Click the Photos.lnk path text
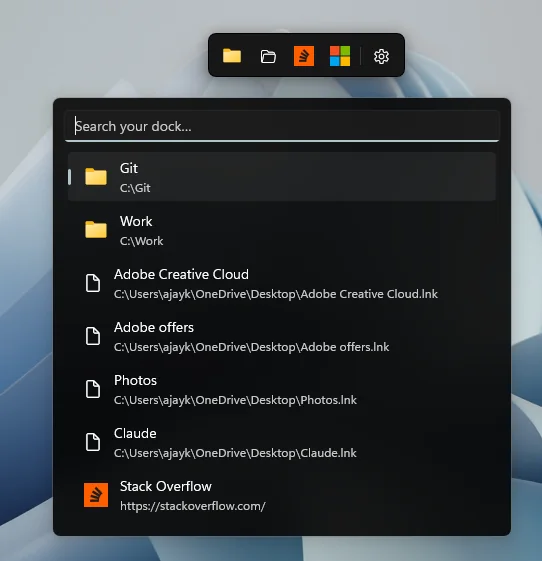The height and width of the screenshot is (561, 542). pyautogui.click(x=235, y=400)
